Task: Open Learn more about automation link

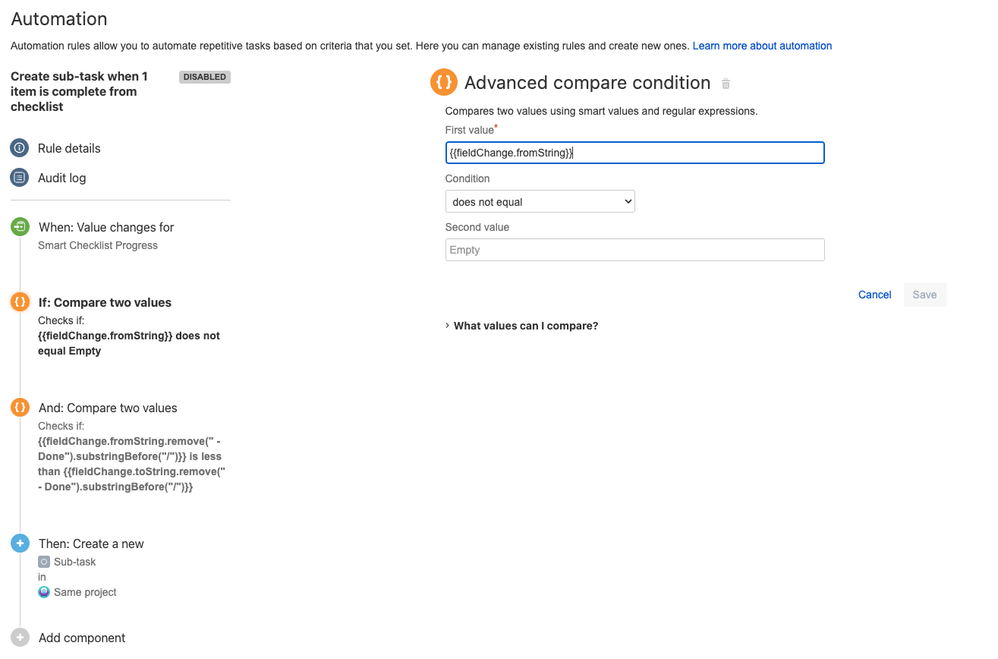Action: 762,46
